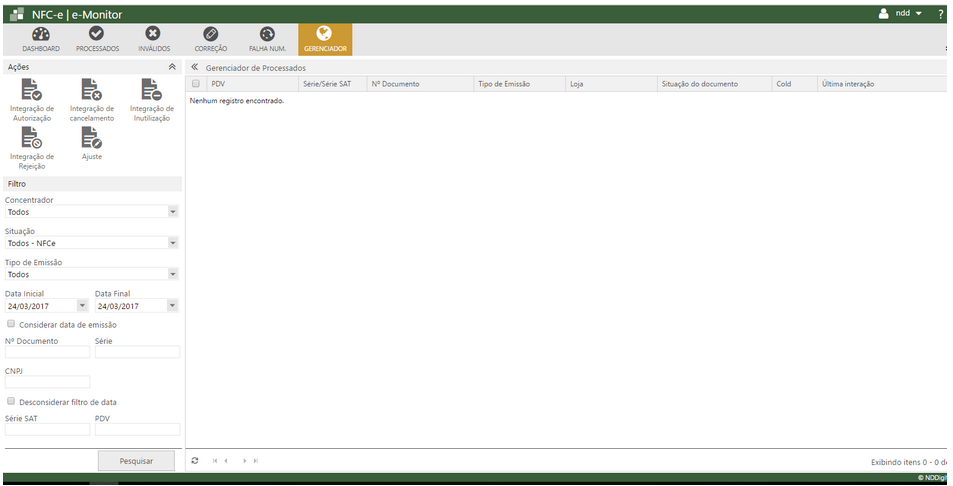
Task: Click the Nº Documento input field
Action: click(x=47, y=352)
